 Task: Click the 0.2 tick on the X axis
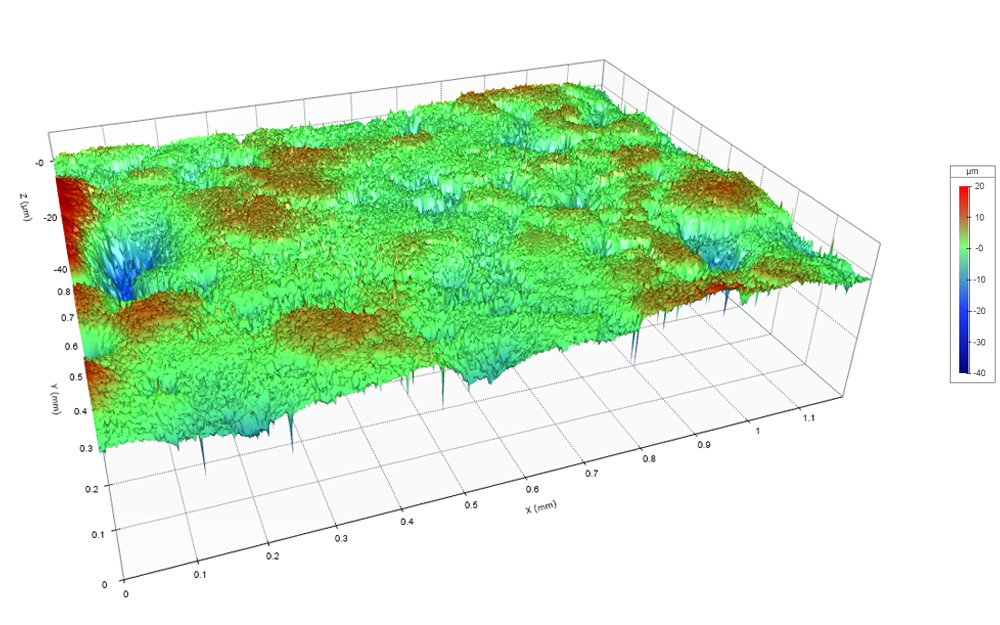point(272,556)
